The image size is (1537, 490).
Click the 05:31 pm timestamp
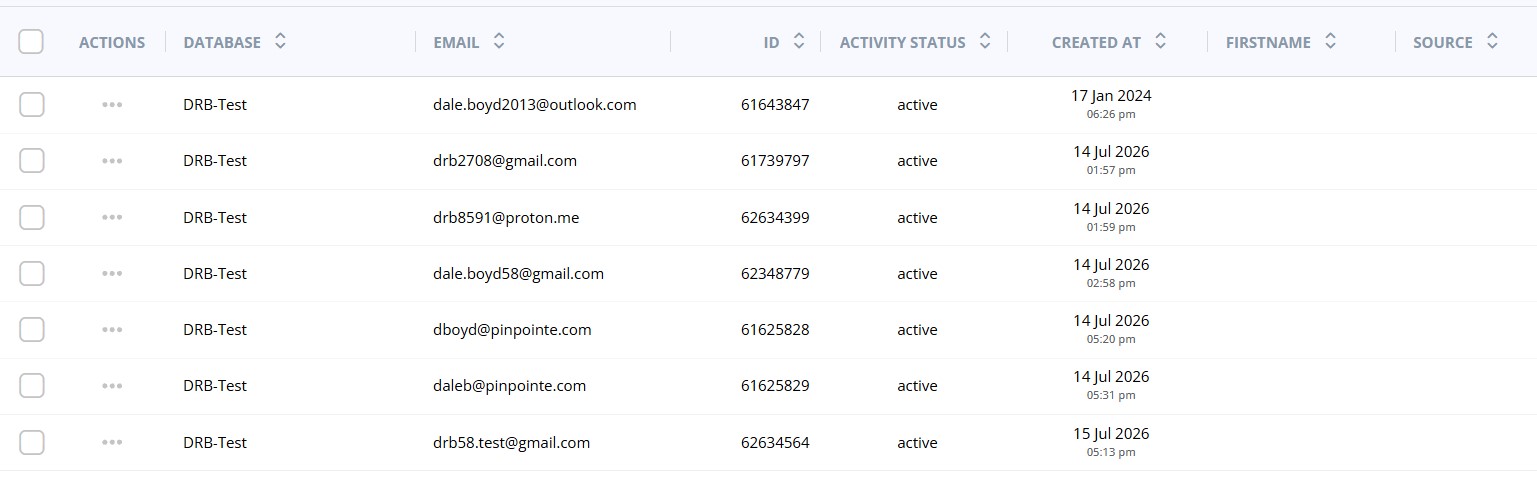1111,395
